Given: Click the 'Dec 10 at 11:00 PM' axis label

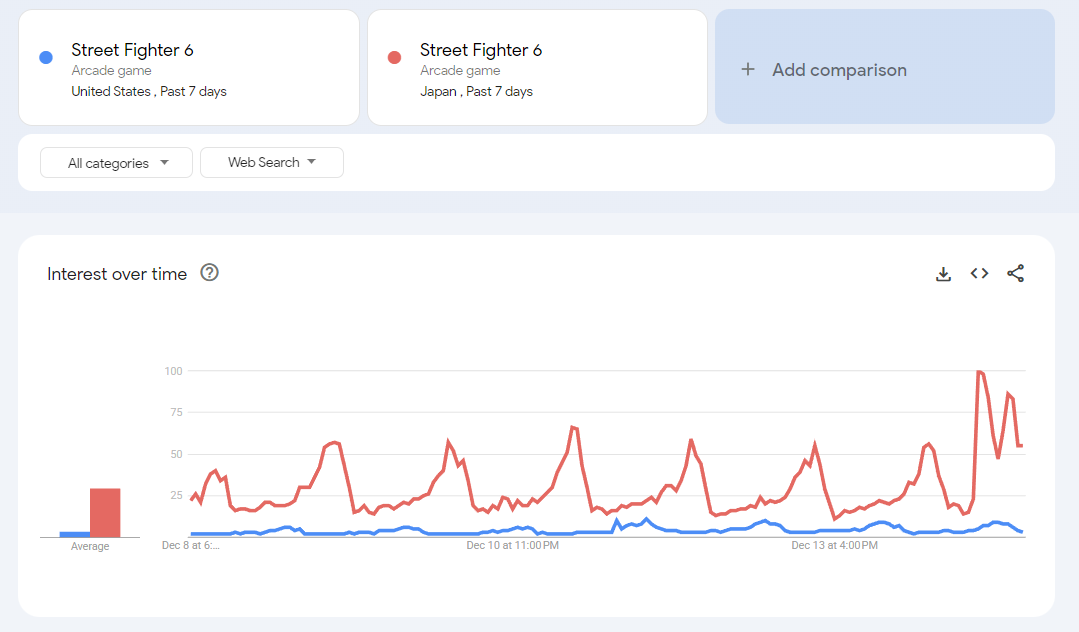Looking at the screenshot, I should tap(513, 545).
